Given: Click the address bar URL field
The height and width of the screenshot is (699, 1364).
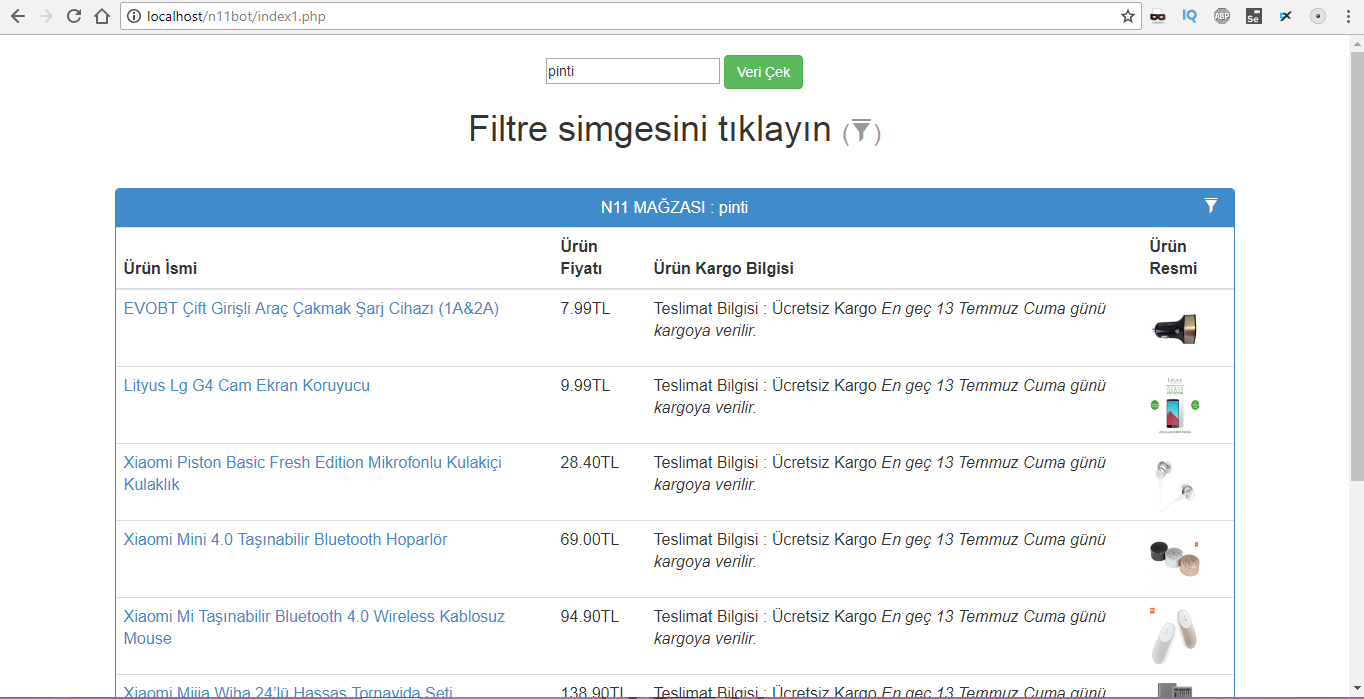Looking at the screenshot, I should click(630, 16).
